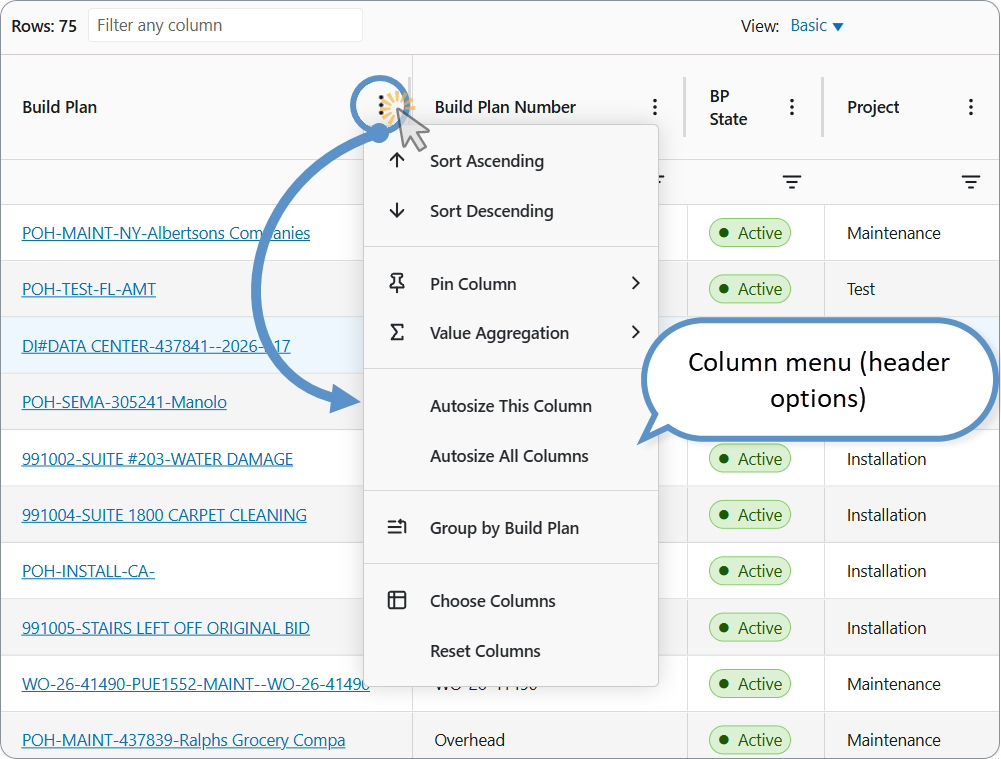Screen dimensions: 1001x759
Task: Select Autosize This Column
Action: (511, 406)
